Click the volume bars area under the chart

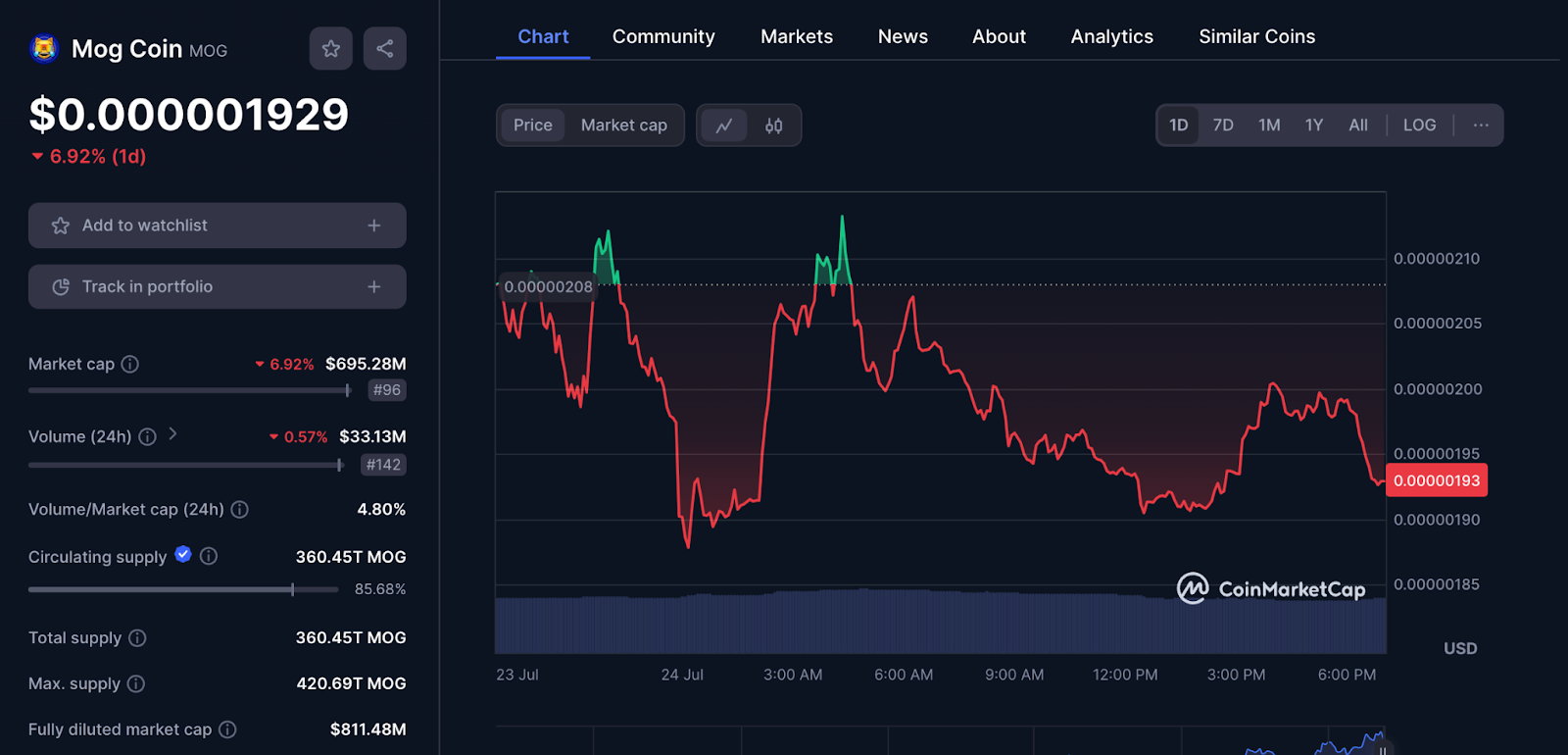click(x=941, y=623)
